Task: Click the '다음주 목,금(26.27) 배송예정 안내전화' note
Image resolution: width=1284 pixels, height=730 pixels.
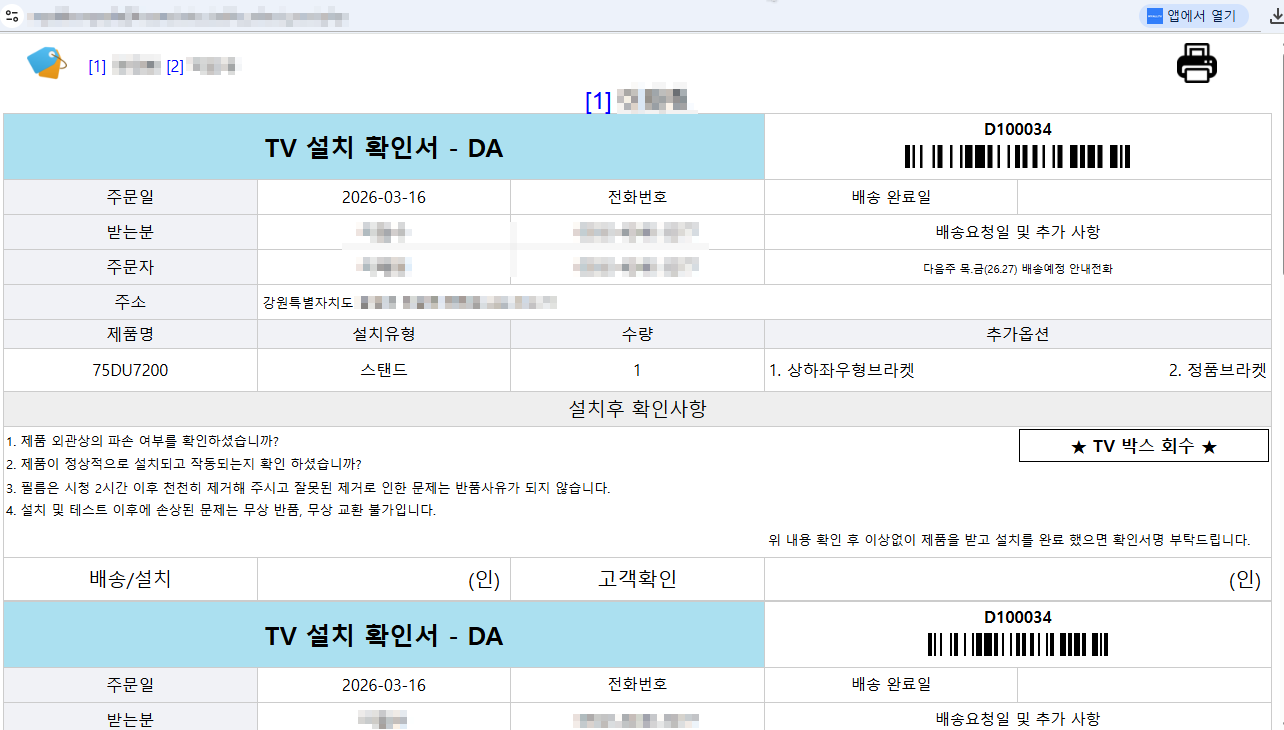Action: pyautogui.click(x=1018, y=268)
